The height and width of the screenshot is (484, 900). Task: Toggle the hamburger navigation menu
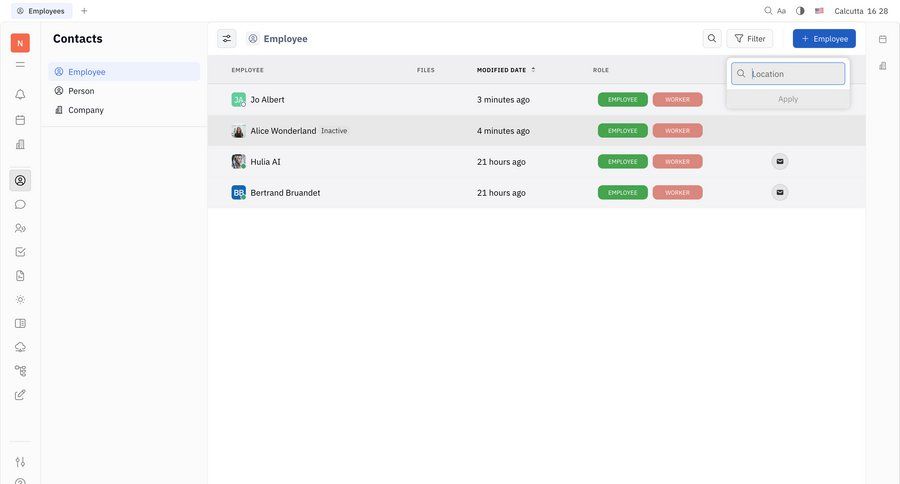(x=20, y=65)
